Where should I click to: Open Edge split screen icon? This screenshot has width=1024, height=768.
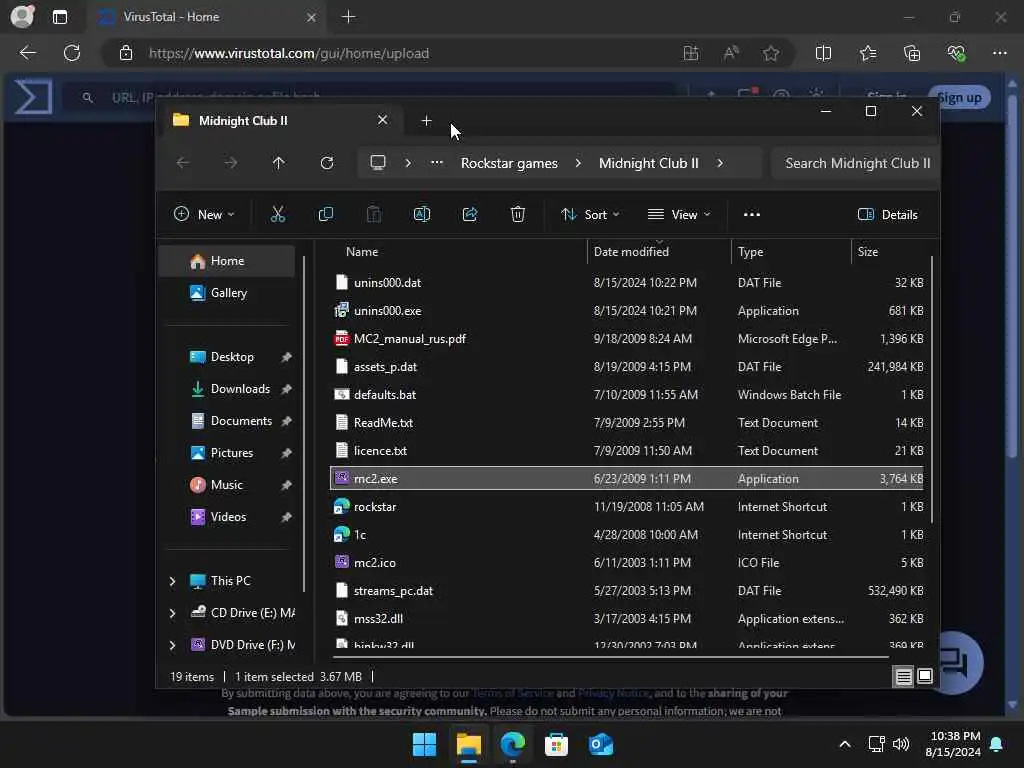[824, 53]
